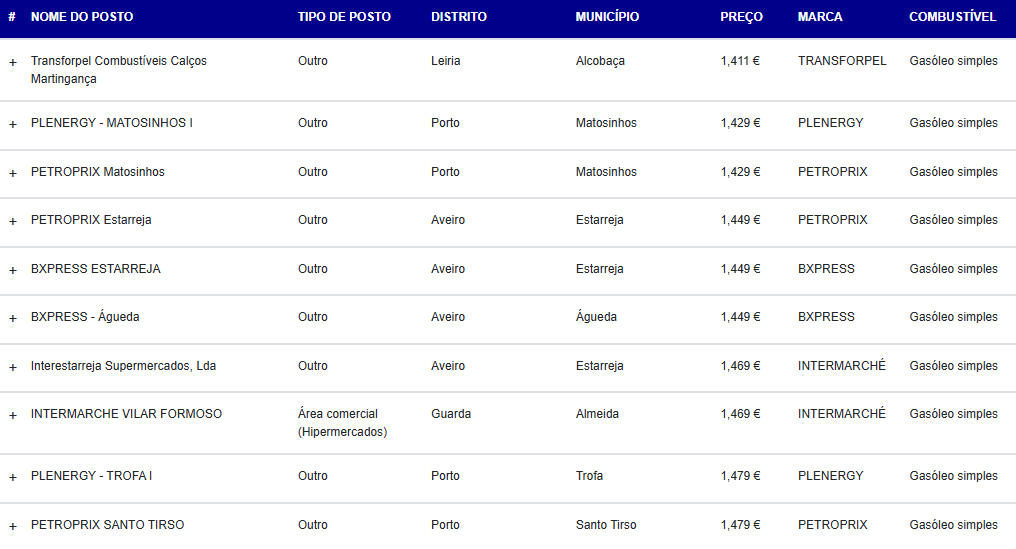Click the # column header
Screen dimensions: 1016x549
click(12, 17)
